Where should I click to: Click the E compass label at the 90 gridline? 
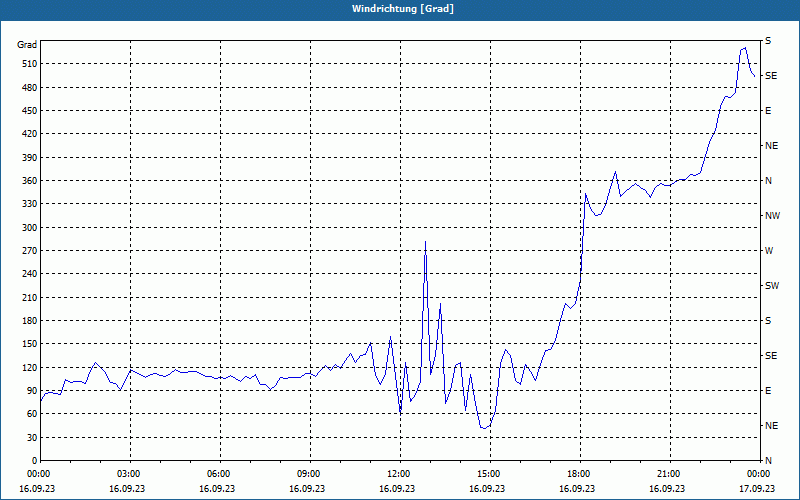768,390
